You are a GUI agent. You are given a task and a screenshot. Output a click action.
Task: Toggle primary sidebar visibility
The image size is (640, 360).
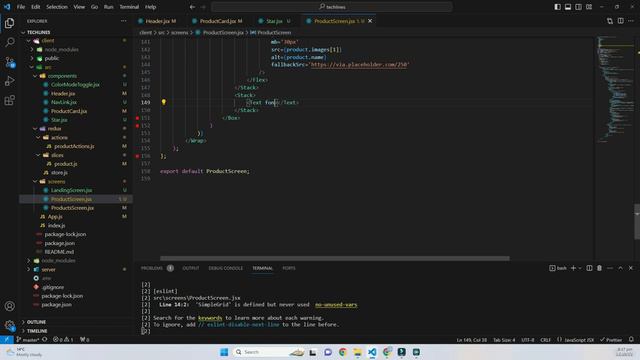point(558,7)
